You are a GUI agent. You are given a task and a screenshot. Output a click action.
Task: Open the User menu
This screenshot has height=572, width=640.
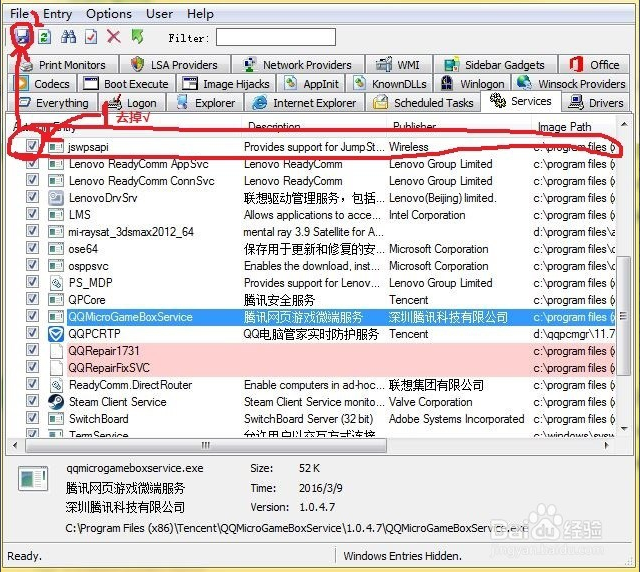pyautogui.click(x=159, y=14)
